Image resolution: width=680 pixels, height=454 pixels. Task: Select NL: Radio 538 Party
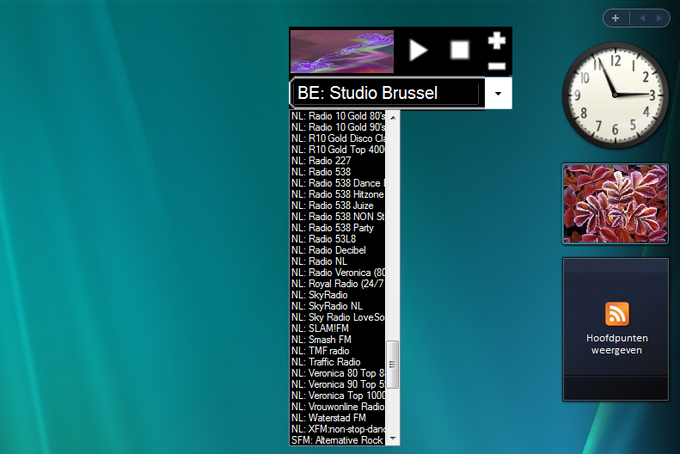pos(337,228)
